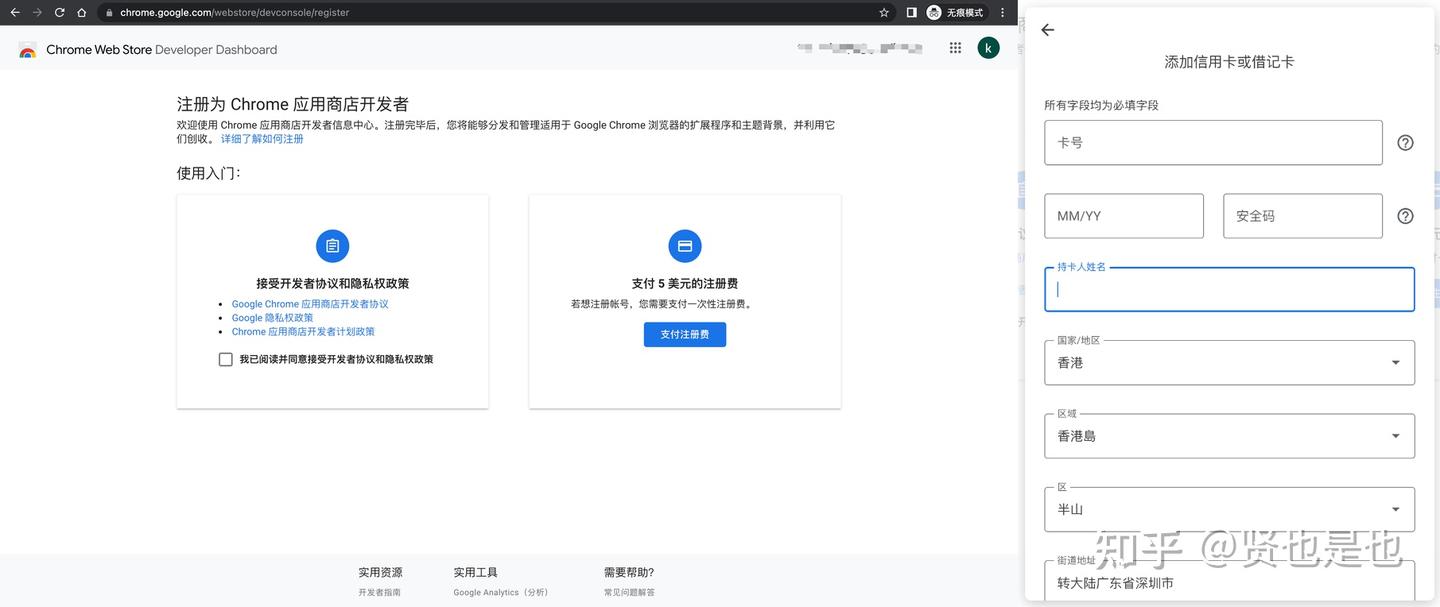Click the back arrow in the payment panel
This screenshot has height=607, width=1440.
coord(1046,30)
